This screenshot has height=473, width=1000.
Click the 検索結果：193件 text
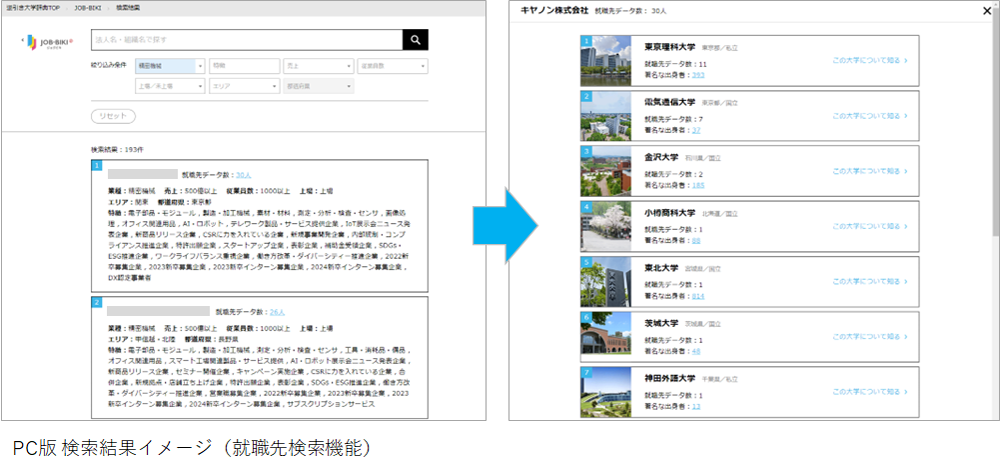(117, 149)
